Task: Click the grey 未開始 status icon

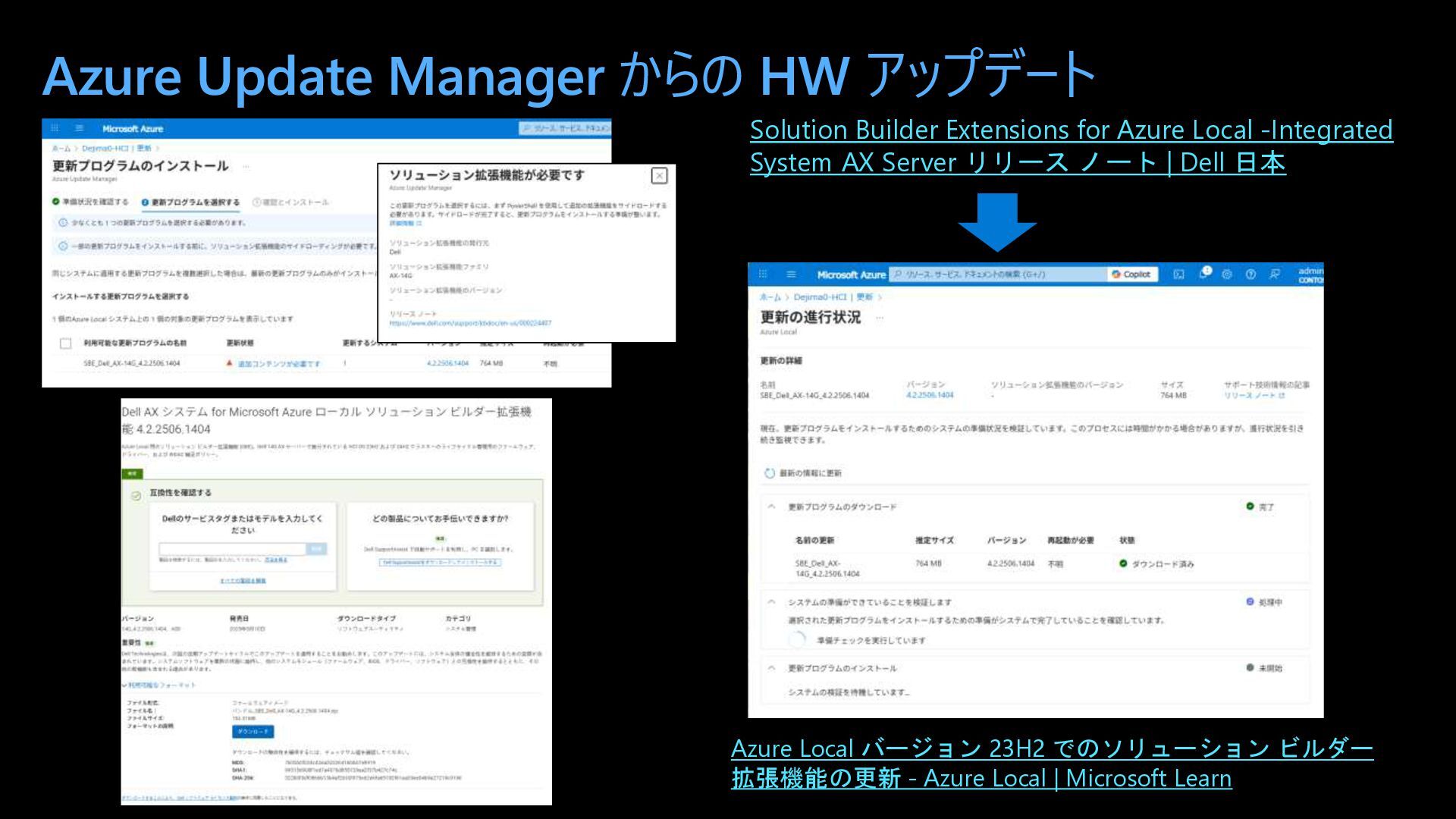Action: (x=1250, y=667)
